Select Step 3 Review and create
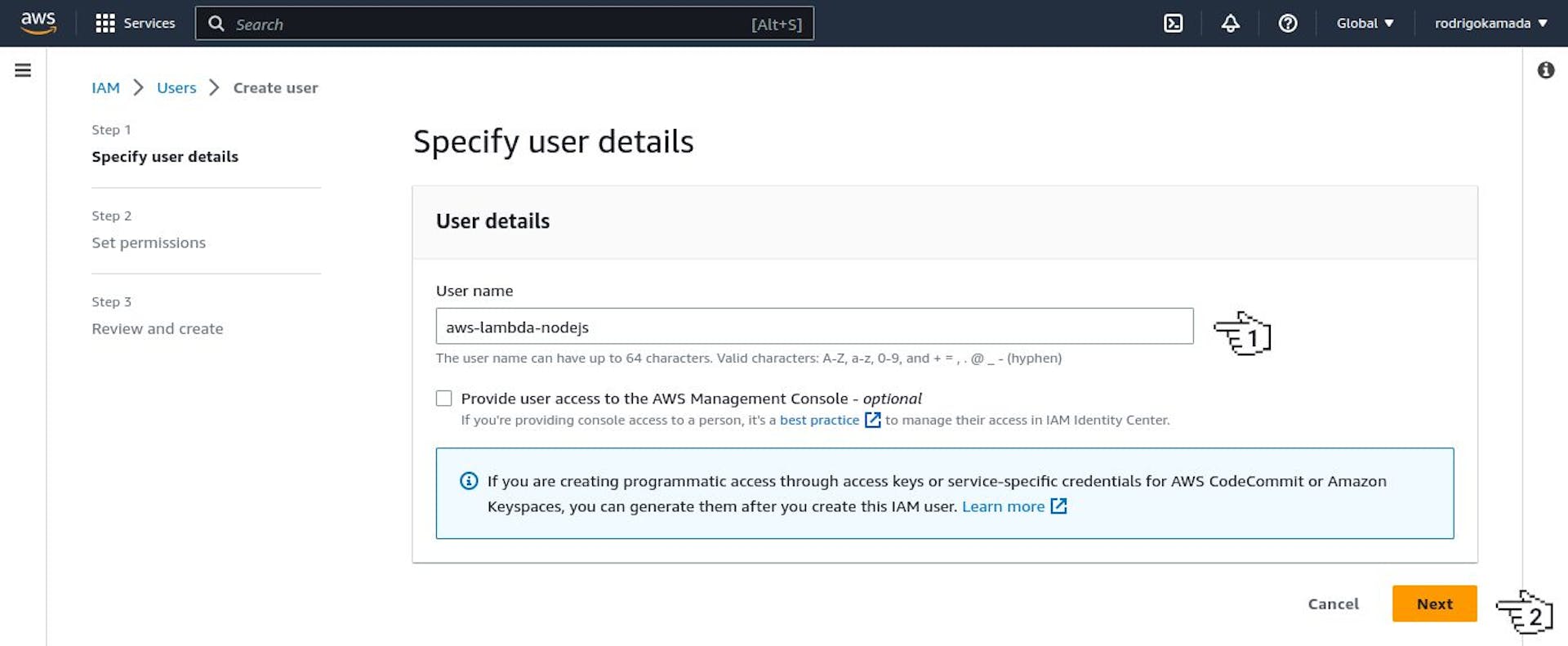 [x=157, y=328]
